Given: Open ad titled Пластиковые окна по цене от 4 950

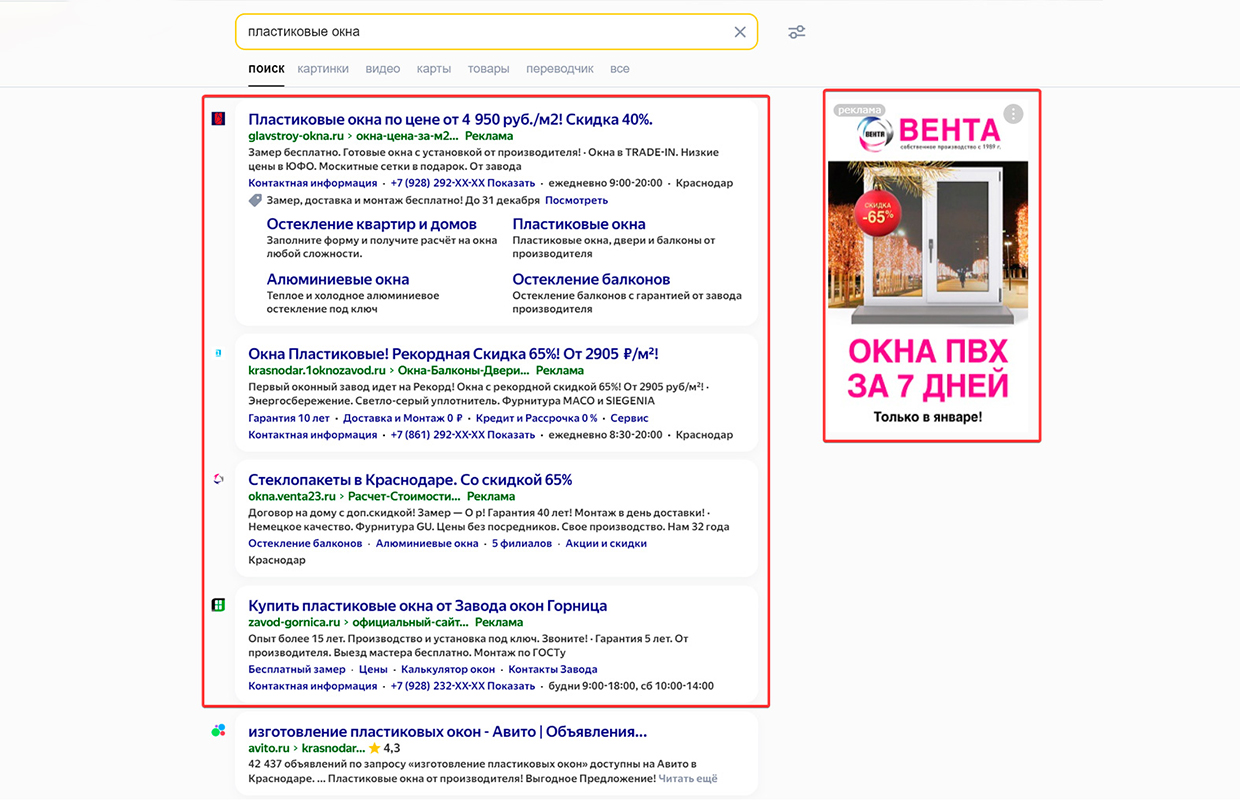Looking at the screenshot, I should (450, 119).
